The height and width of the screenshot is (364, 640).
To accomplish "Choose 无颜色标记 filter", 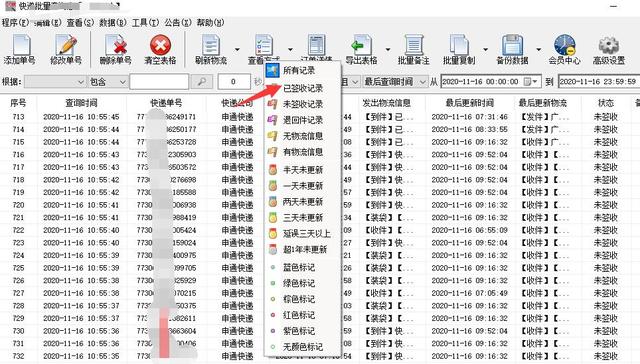I will [x=302, y=347].
